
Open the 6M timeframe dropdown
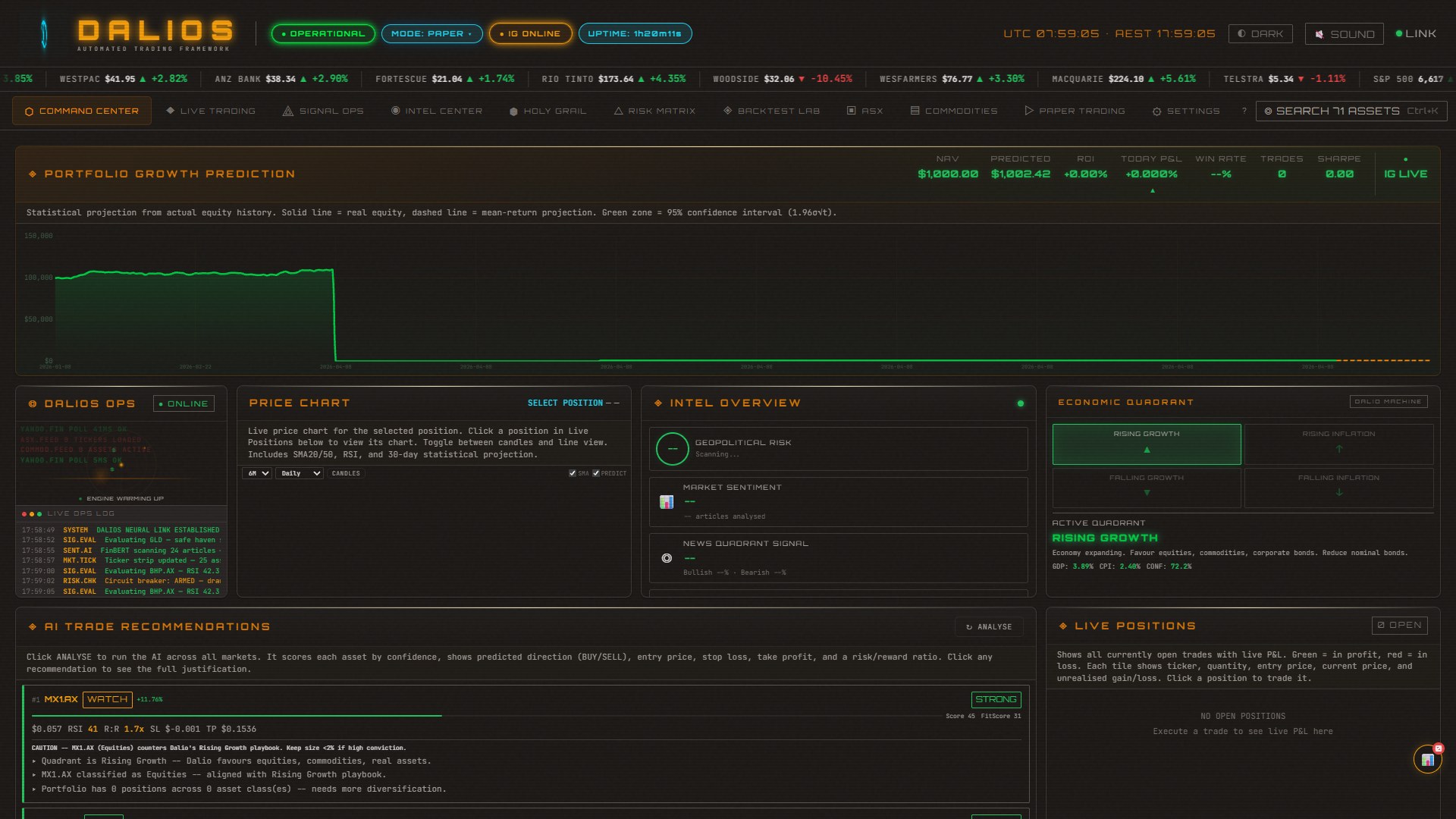[x=256, y=473]
